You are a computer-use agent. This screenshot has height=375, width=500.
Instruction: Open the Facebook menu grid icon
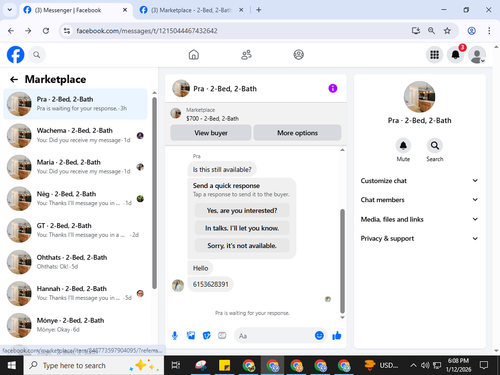click(434, 55)
